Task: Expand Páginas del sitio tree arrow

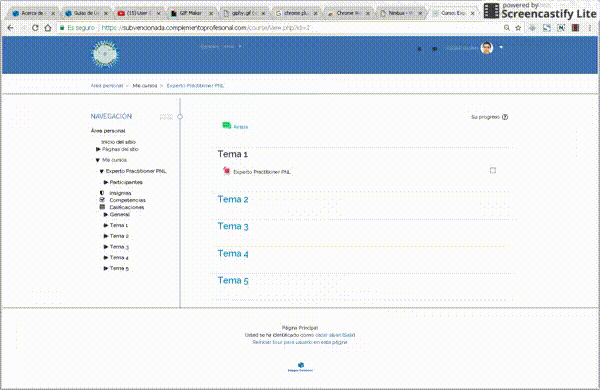Action: tap(98, 149)
